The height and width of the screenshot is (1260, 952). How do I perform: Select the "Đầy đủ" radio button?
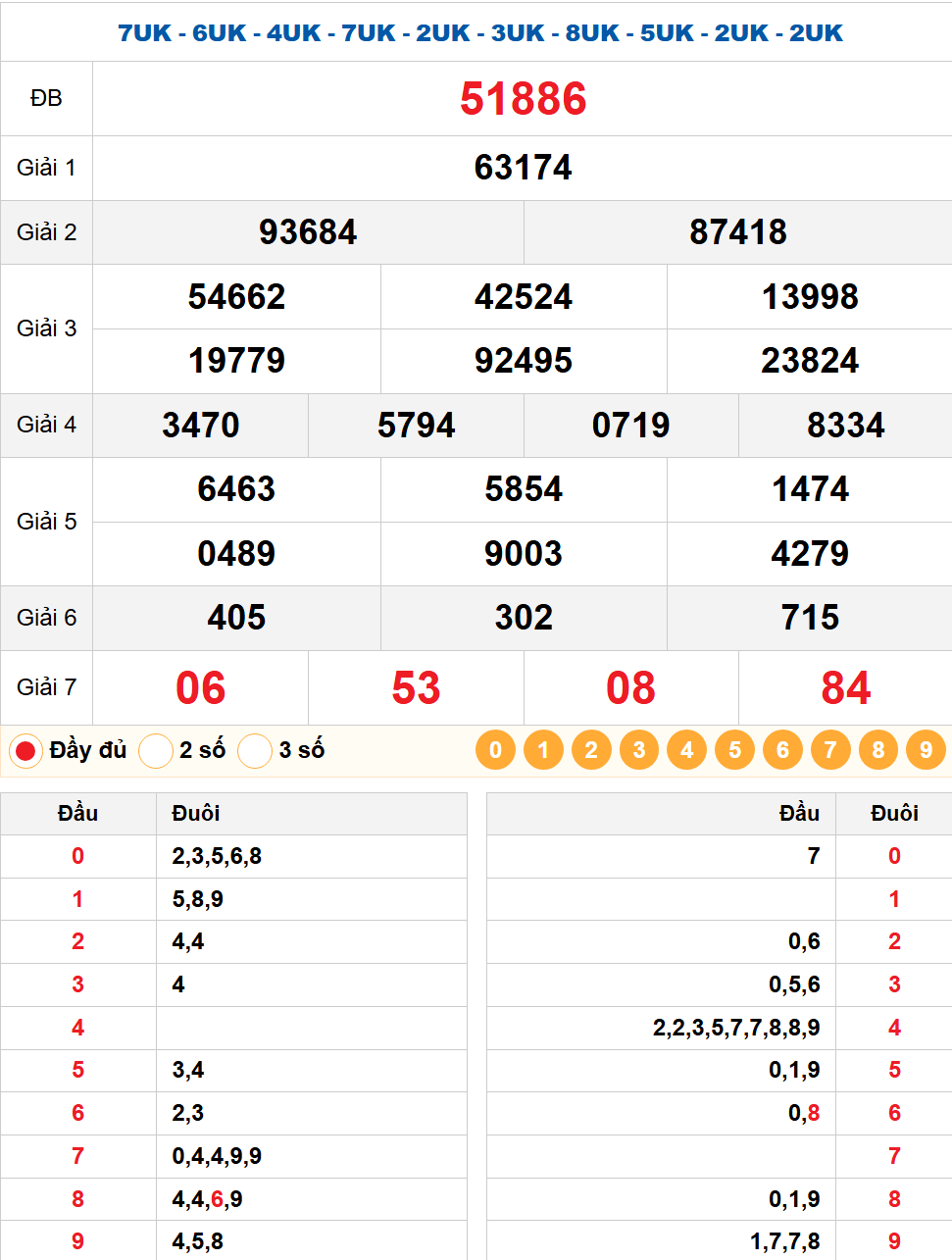(x=25, y=751)
